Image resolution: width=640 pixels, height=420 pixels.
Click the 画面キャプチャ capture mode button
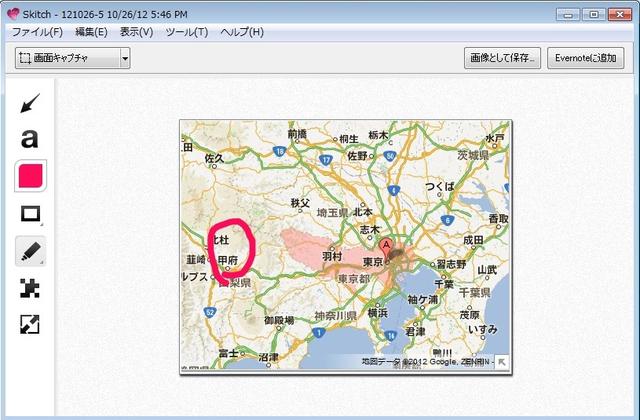pyautogui.click(x=66, y=59)
